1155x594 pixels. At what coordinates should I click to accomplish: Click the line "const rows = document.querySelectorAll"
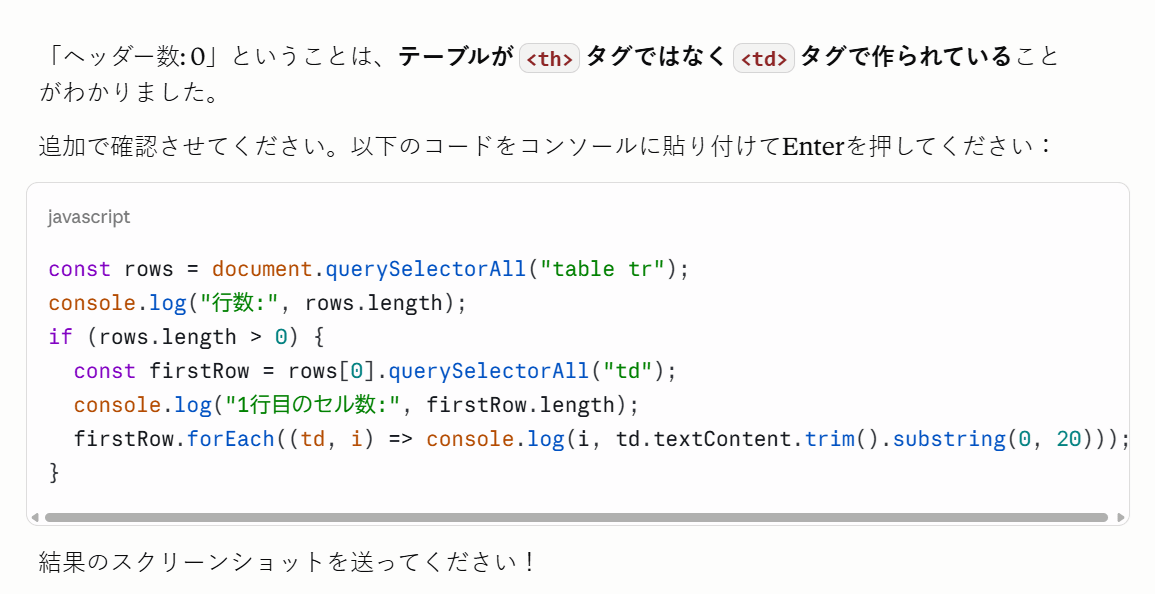coord(368,269)
